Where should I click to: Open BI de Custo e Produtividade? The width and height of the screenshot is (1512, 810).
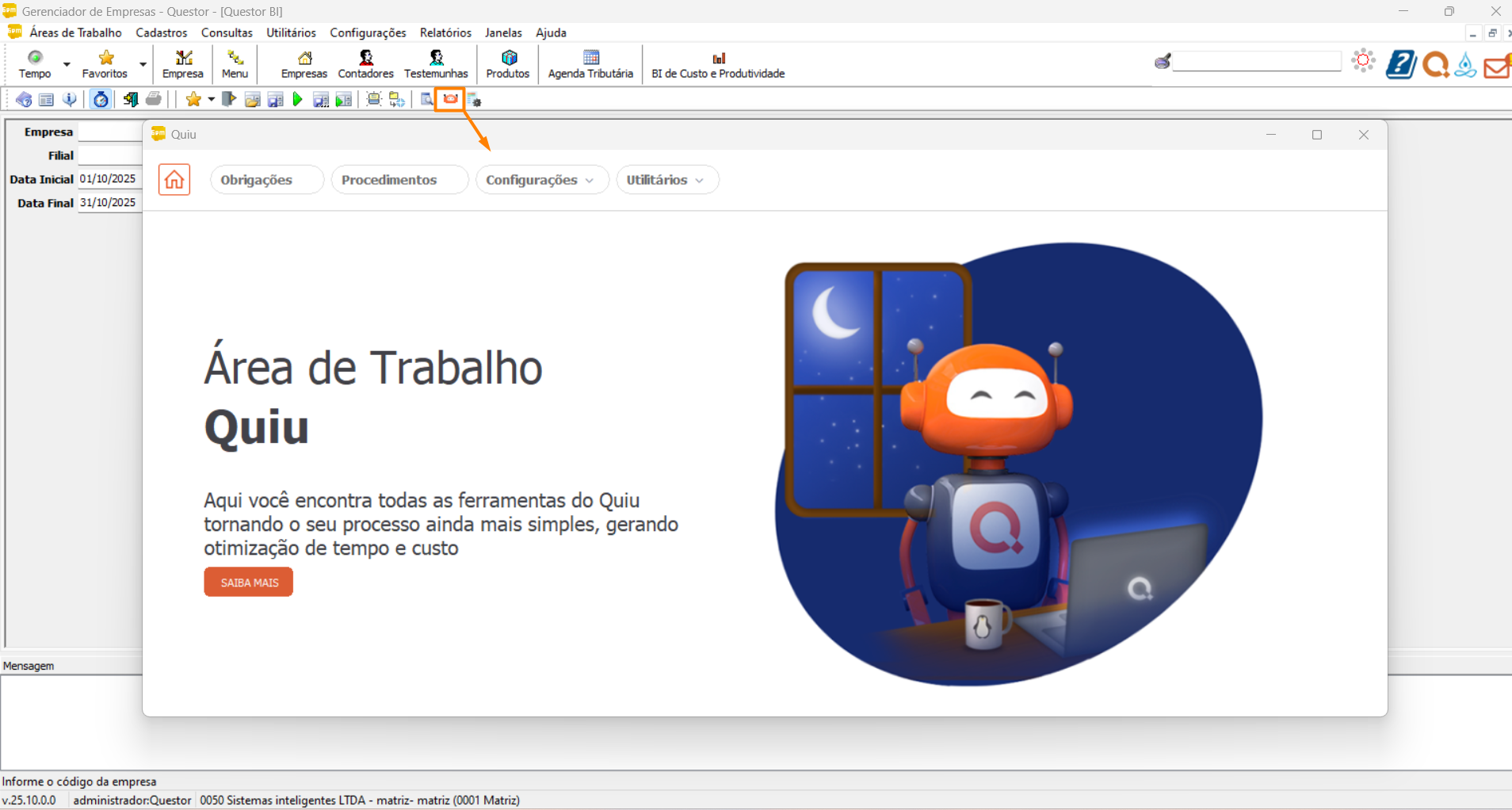click(x=718, y=63)
